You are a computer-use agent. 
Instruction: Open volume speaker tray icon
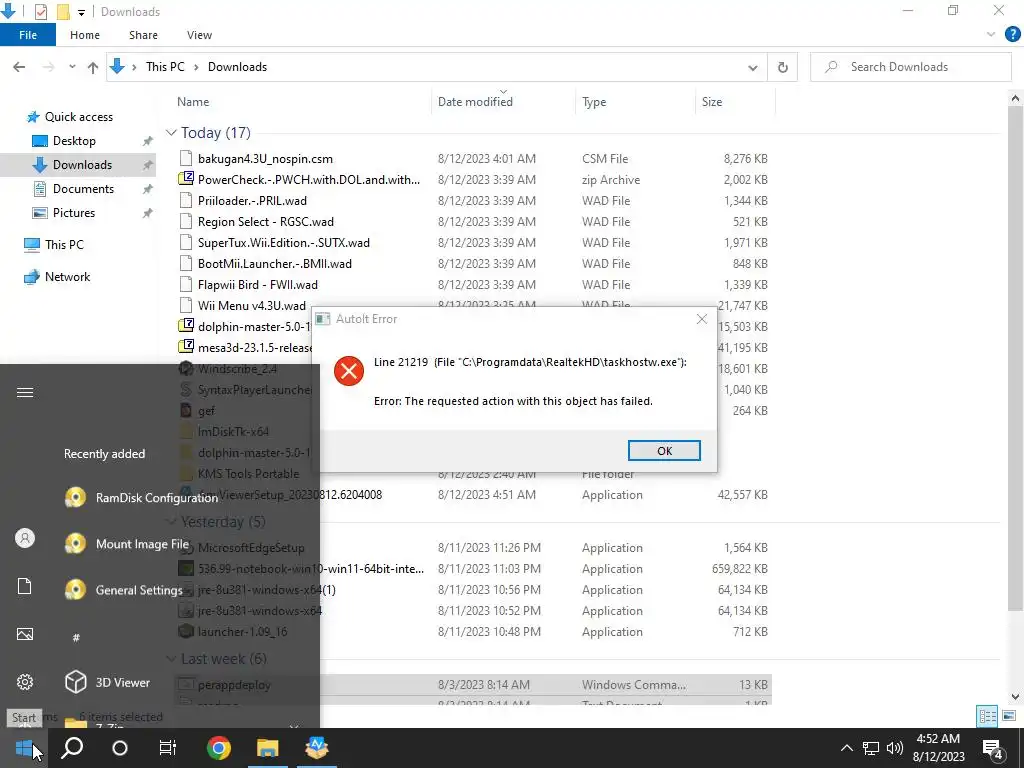895,748
